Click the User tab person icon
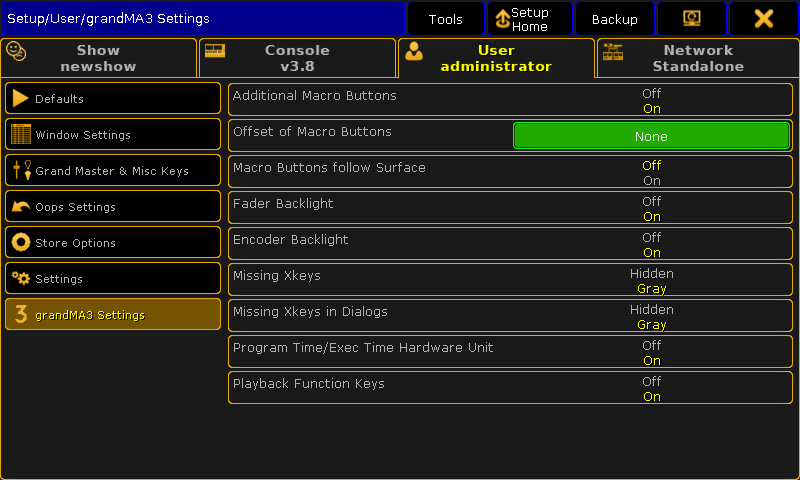The image size is (800, 480). pos(414,51)
